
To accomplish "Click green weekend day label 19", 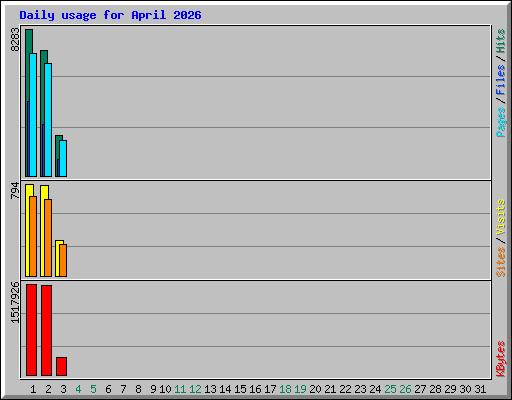I will [x=300, y=389].
